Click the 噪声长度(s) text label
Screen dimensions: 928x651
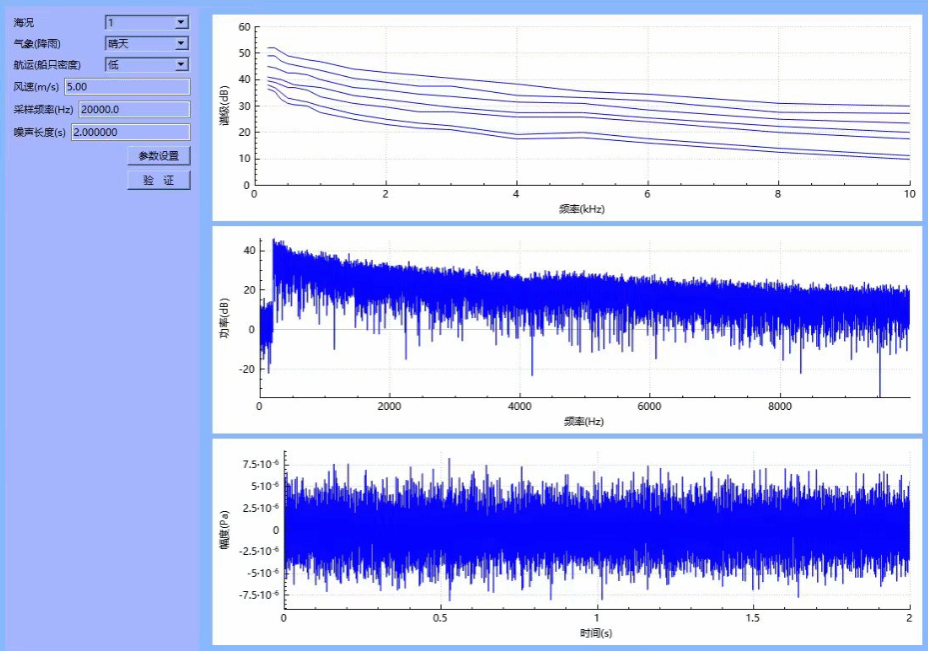(x=40, y=132)
